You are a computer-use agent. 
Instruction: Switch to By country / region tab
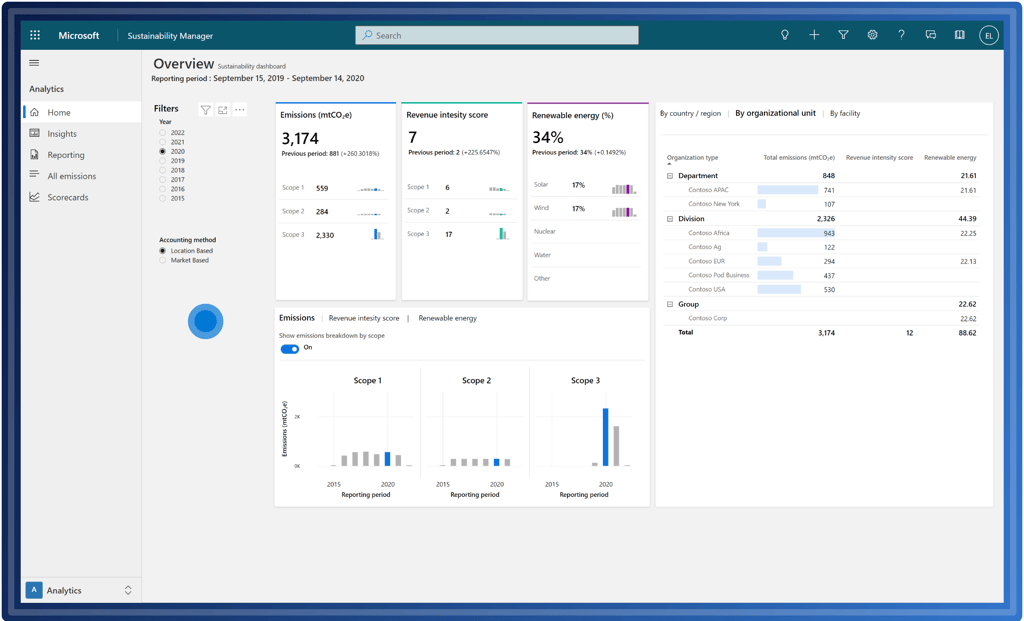coord(690,114)
